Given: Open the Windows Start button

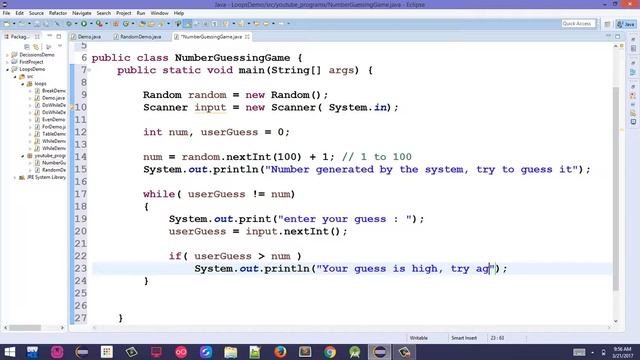Looking at the screenshot, I should coord(9,352).
